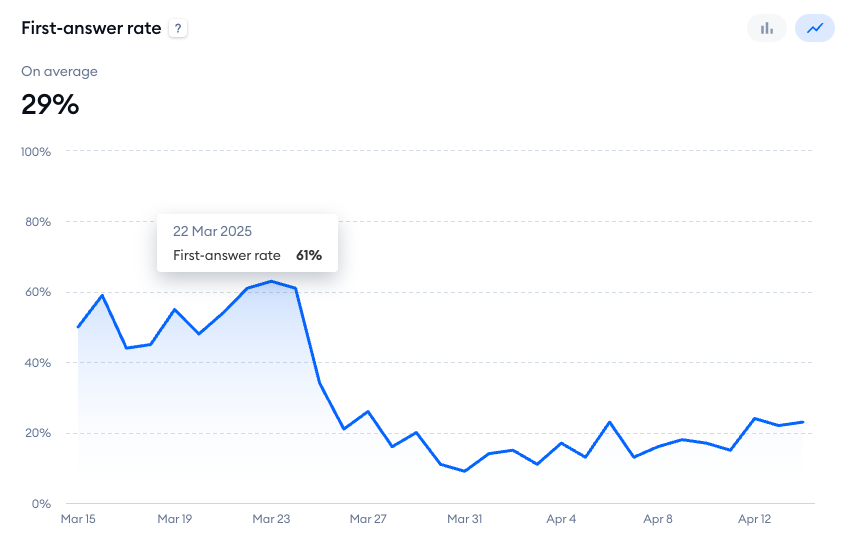Click the 60% y-axis label
Viewport: 847px width, 558px height.
pos(37,293)
